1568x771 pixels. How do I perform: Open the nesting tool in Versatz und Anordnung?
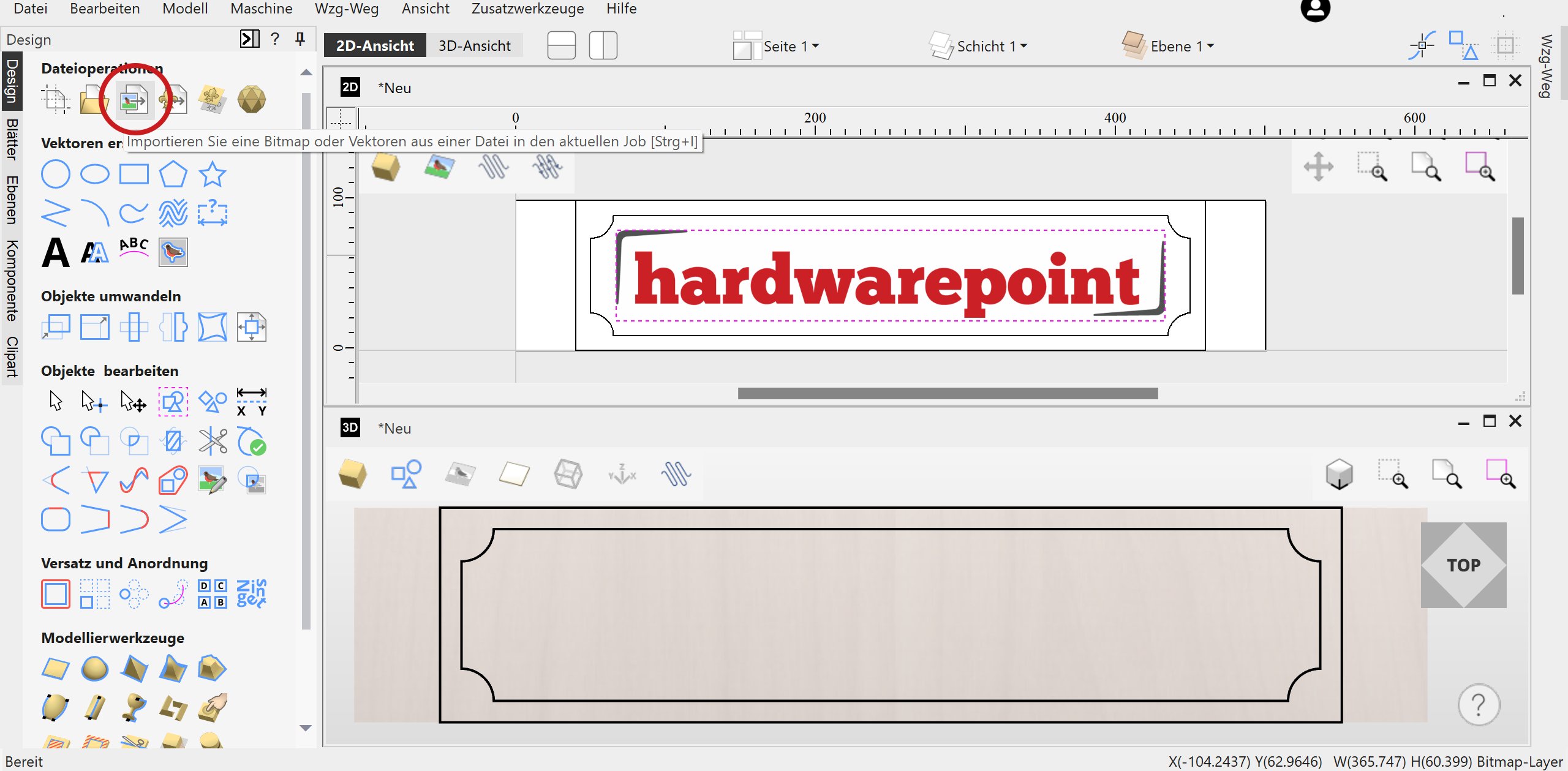(x=252, y=594)
